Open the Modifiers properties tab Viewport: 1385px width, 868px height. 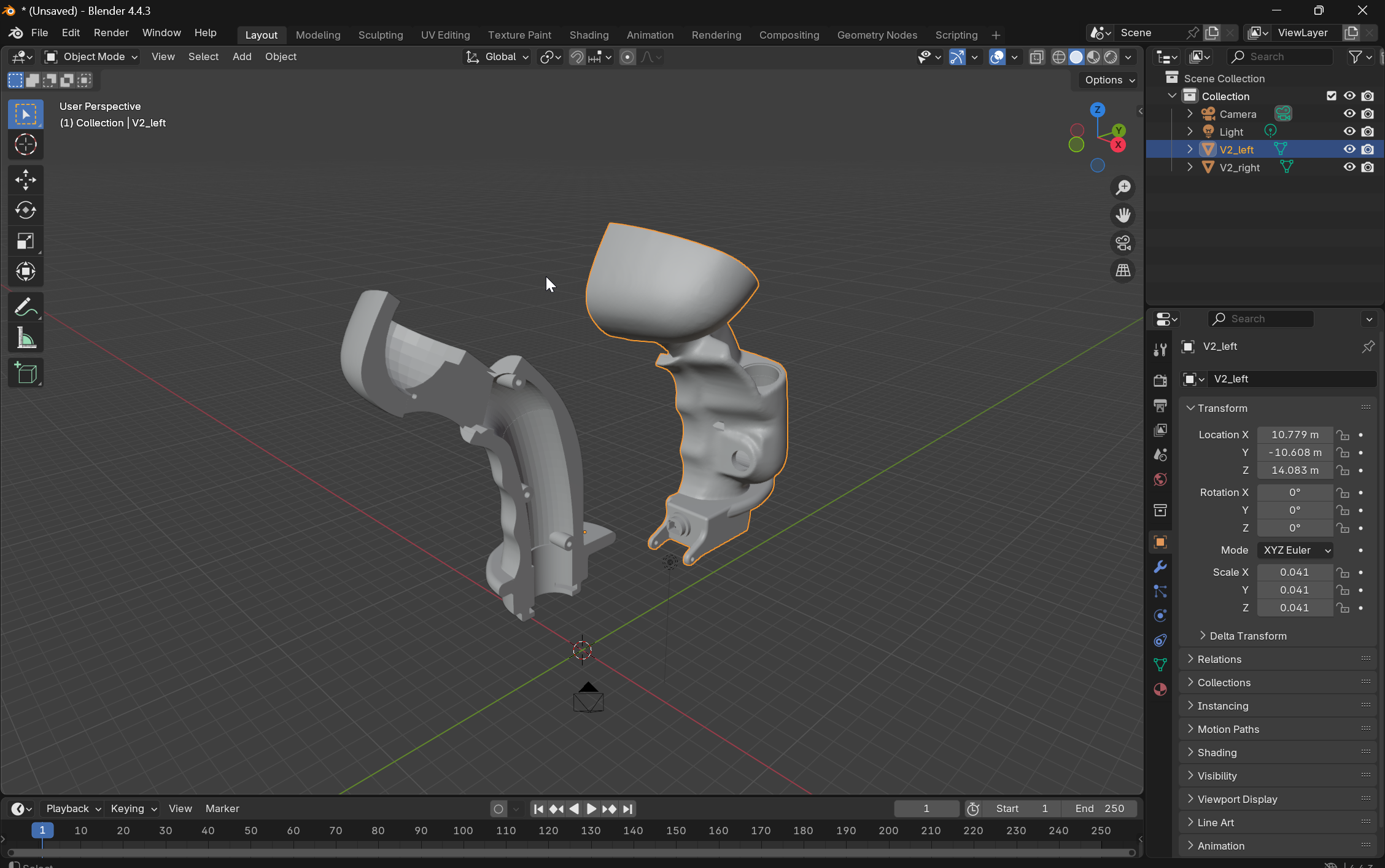tap(1160, 567)
